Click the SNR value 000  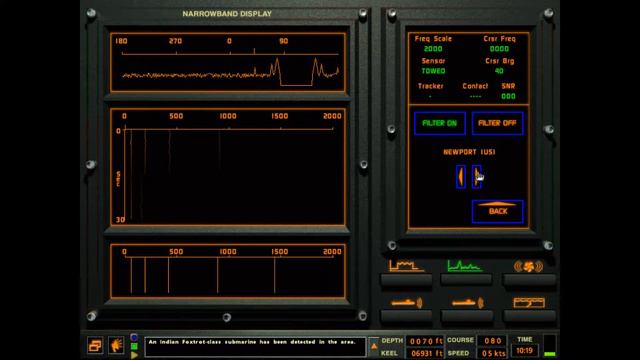click(x=508, y=96)
